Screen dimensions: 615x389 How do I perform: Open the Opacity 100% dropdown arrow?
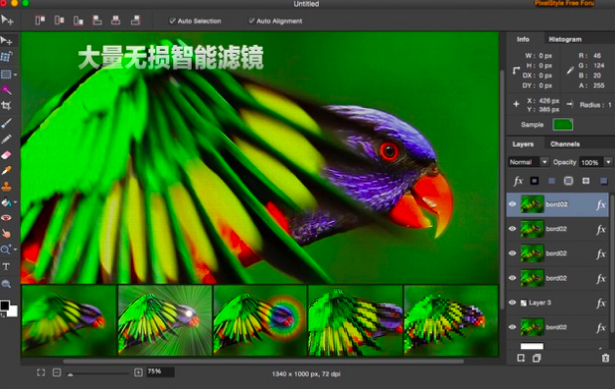[x=608, y=162]
